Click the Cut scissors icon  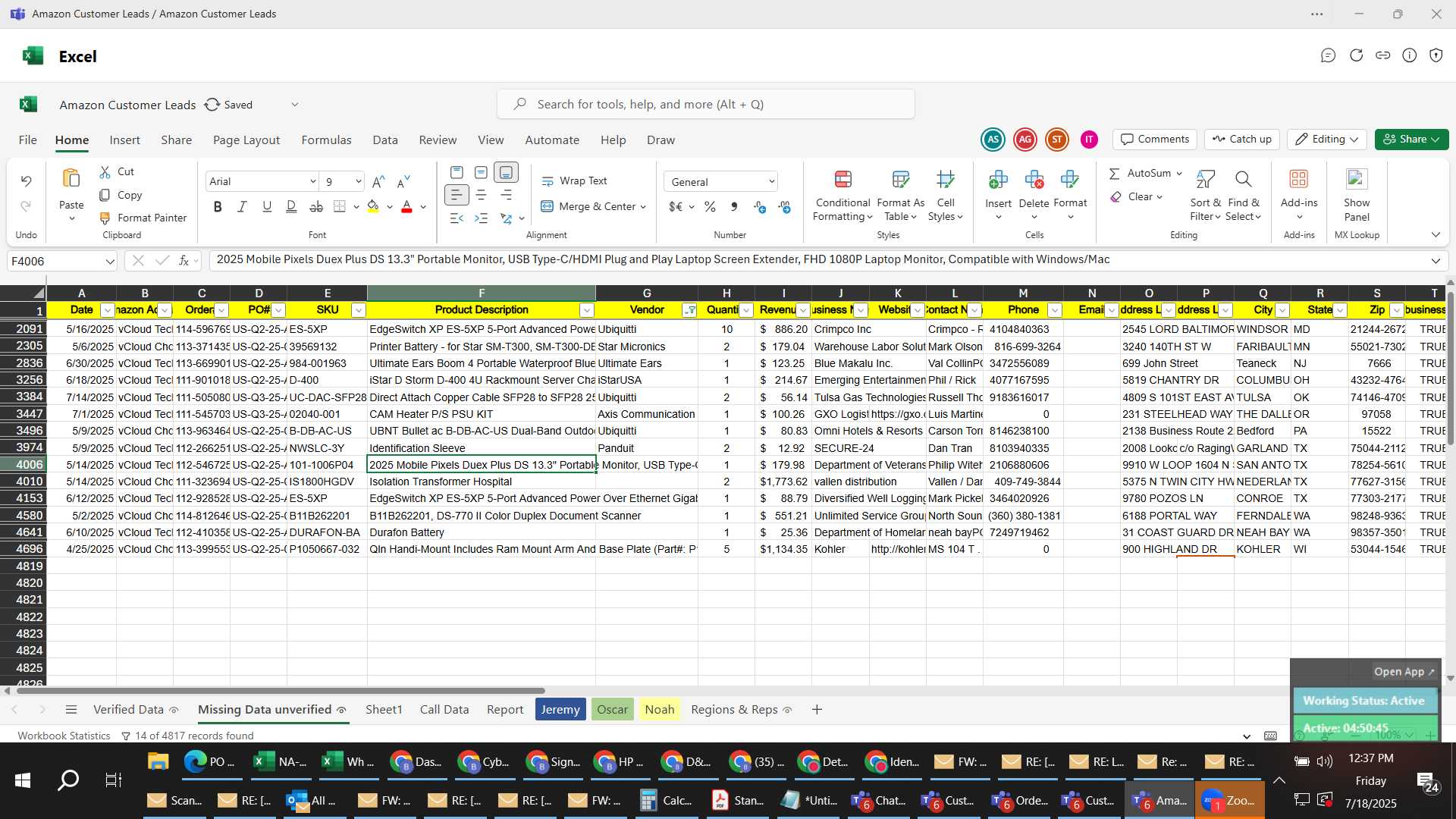105,172
